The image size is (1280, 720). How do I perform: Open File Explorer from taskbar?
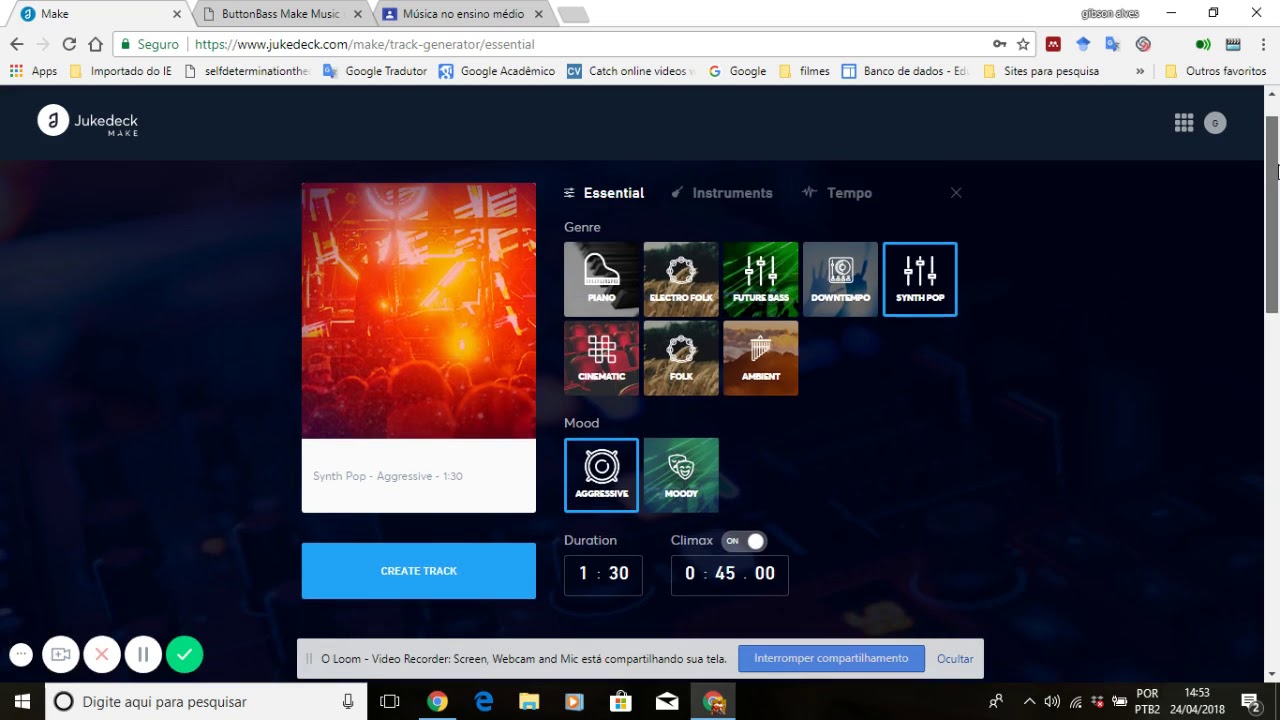(529, 701)
